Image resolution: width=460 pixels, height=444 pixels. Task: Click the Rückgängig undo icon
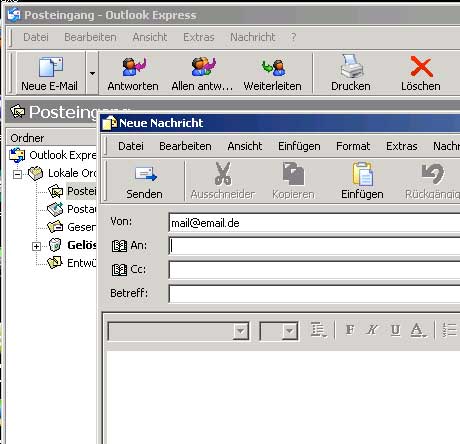(432, 173)
